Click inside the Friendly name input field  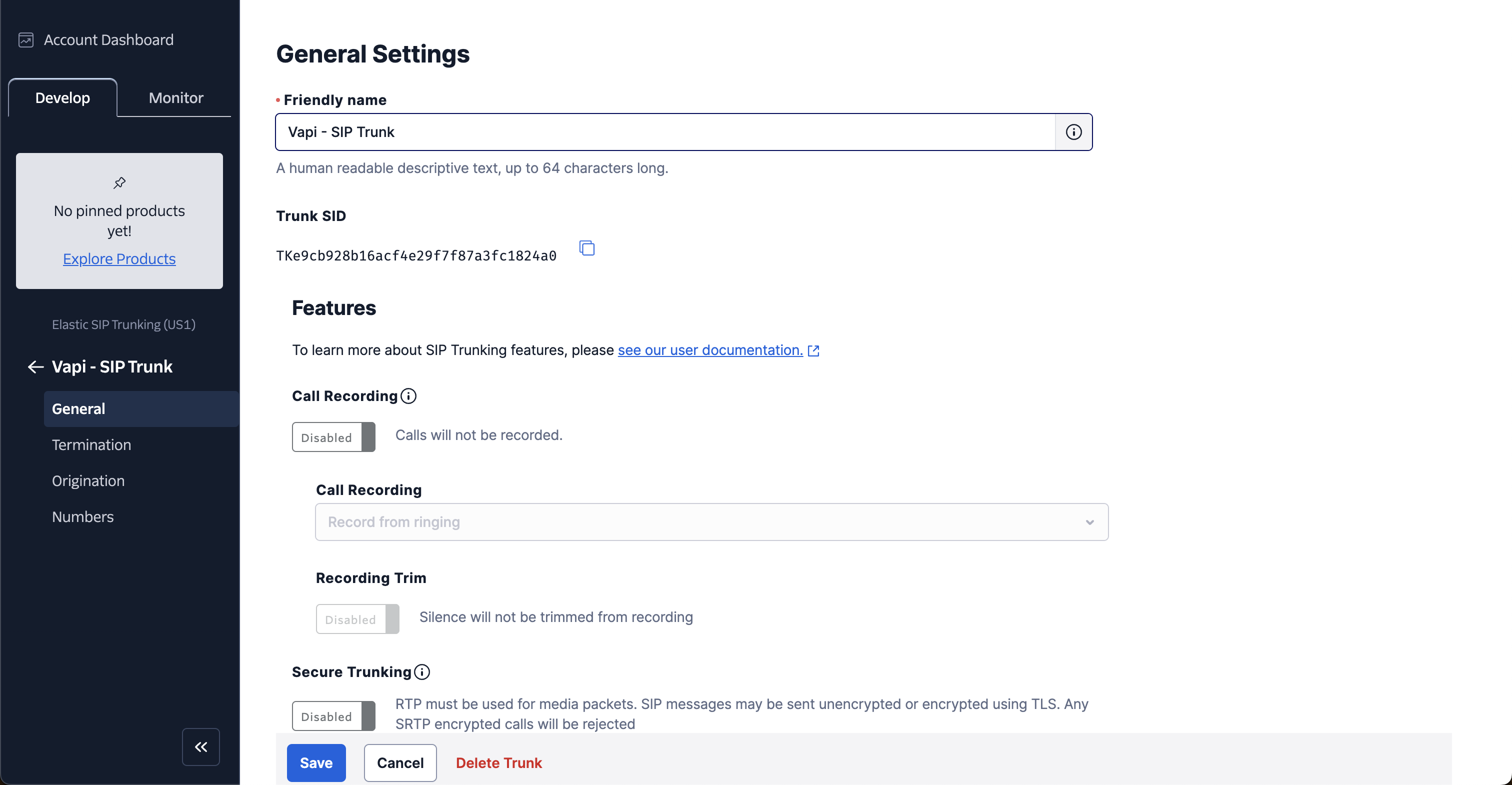coord(645,131)
